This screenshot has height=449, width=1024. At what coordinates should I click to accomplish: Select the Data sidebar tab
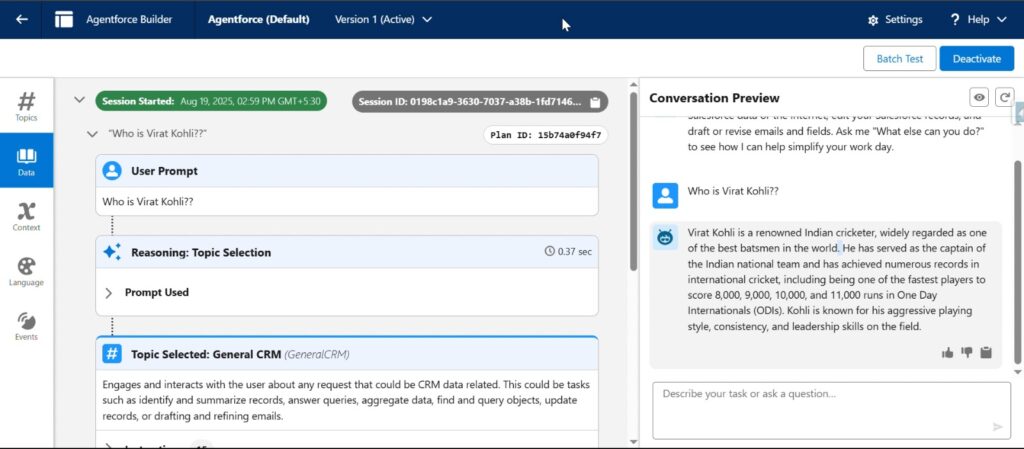pos(26,161)
